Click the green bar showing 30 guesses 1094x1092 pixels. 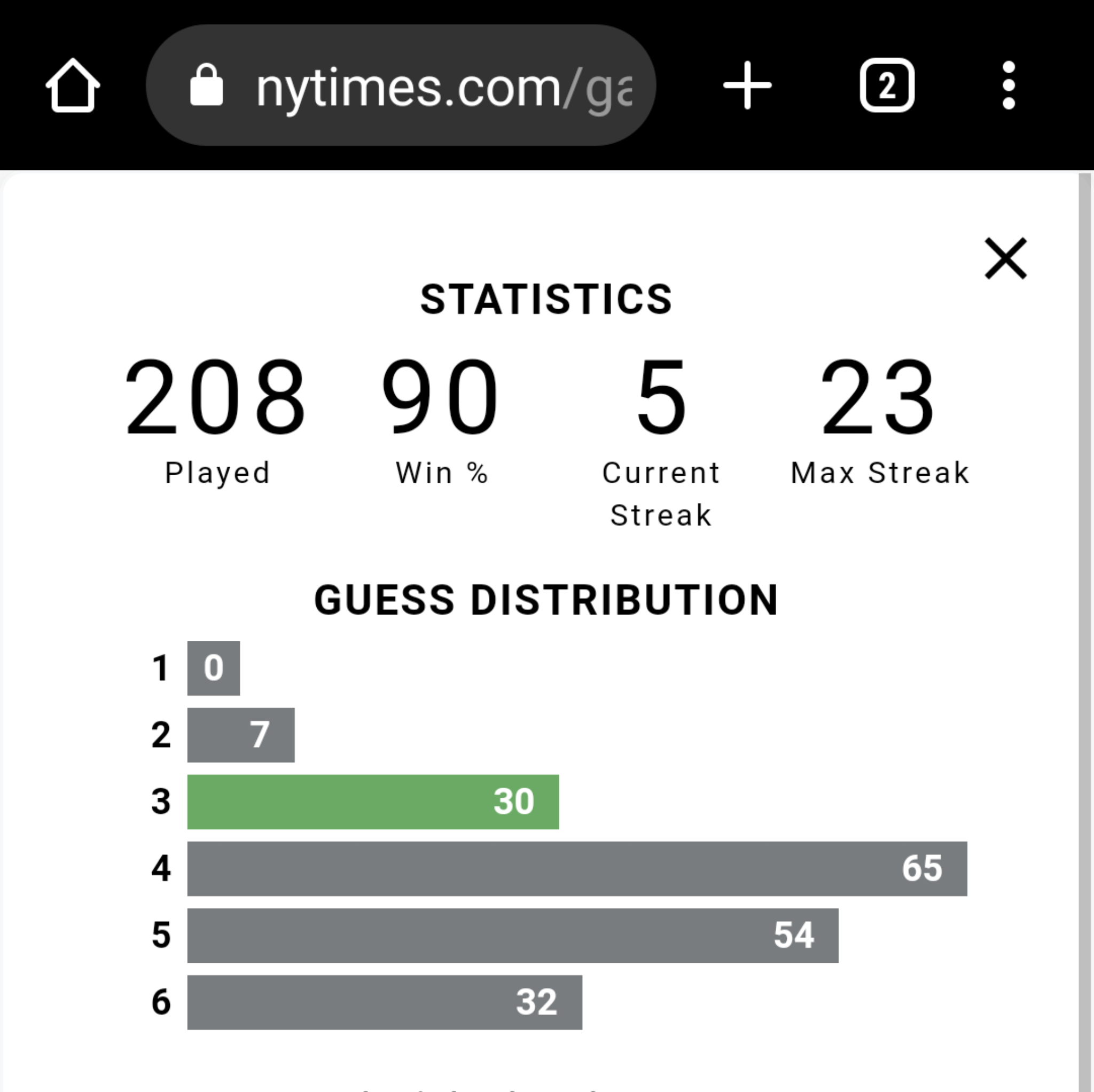(373, 802)
